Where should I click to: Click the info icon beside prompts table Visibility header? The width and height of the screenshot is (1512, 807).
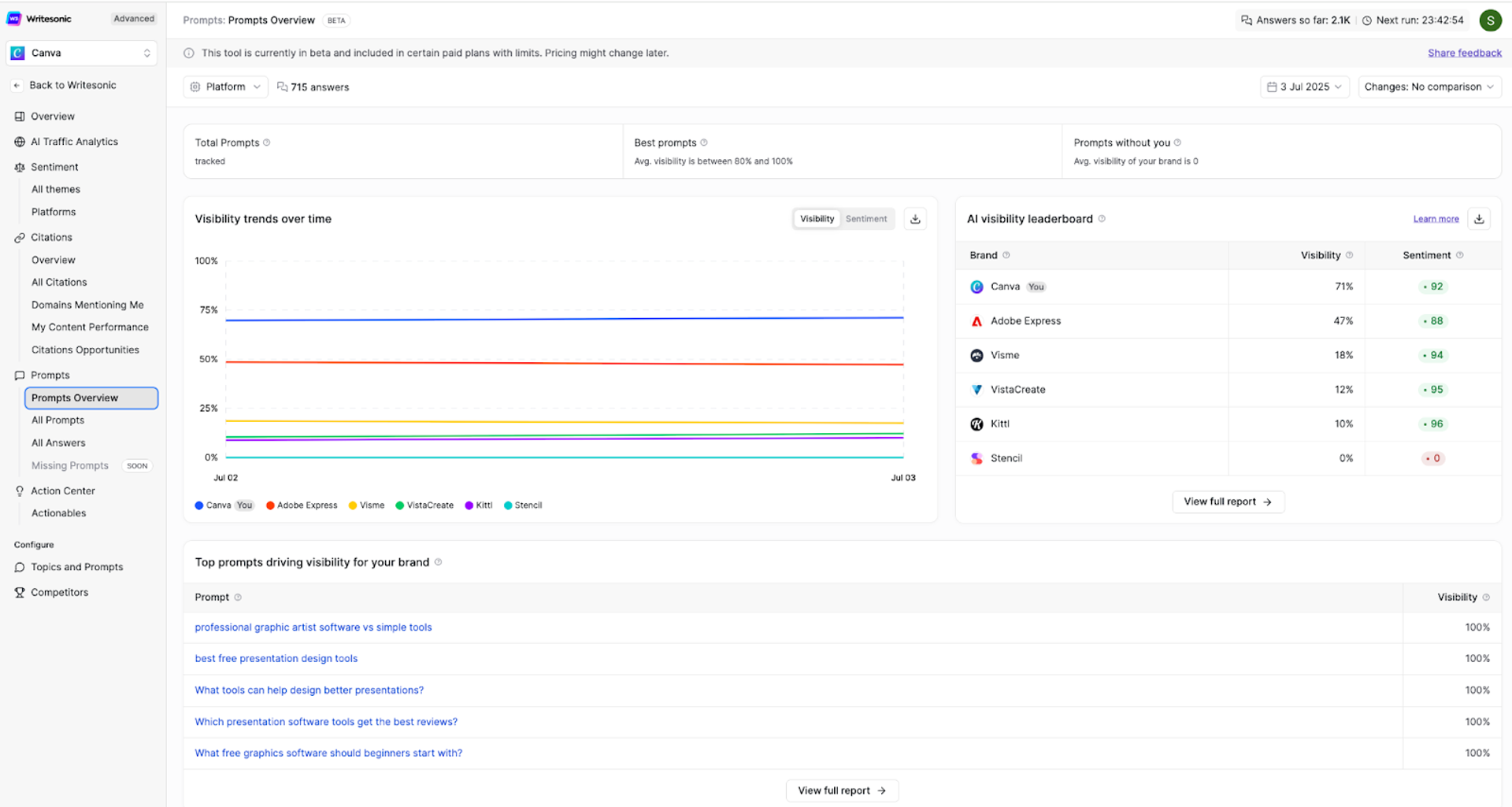click(1486, 598)
